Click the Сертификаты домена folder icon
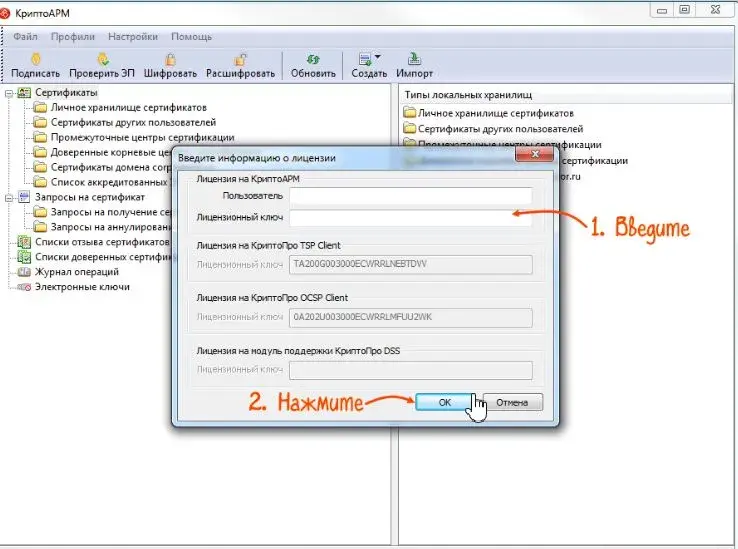 [x=40, y=167]
